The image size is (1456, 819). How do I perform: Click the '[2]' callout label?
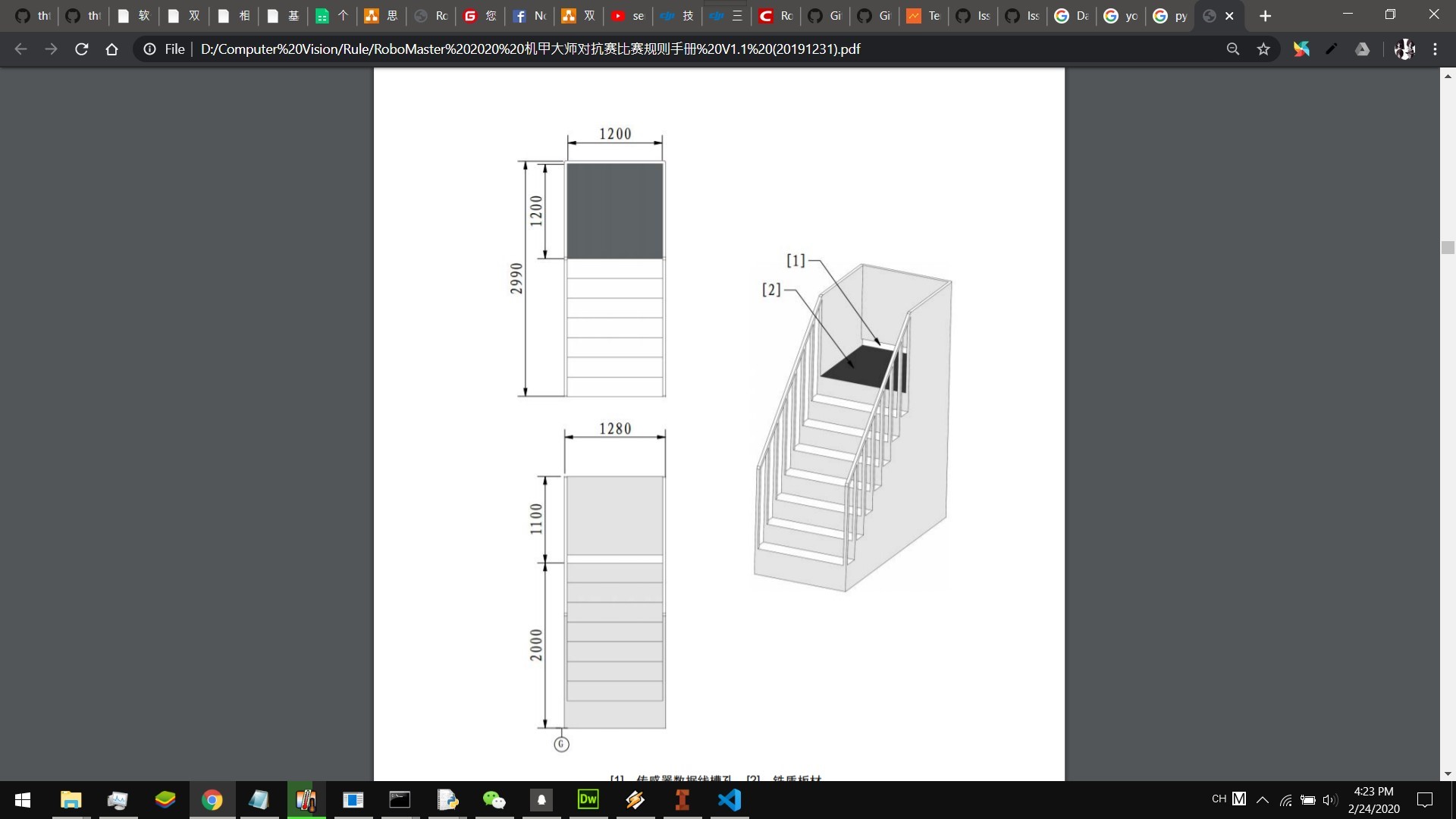771,290
